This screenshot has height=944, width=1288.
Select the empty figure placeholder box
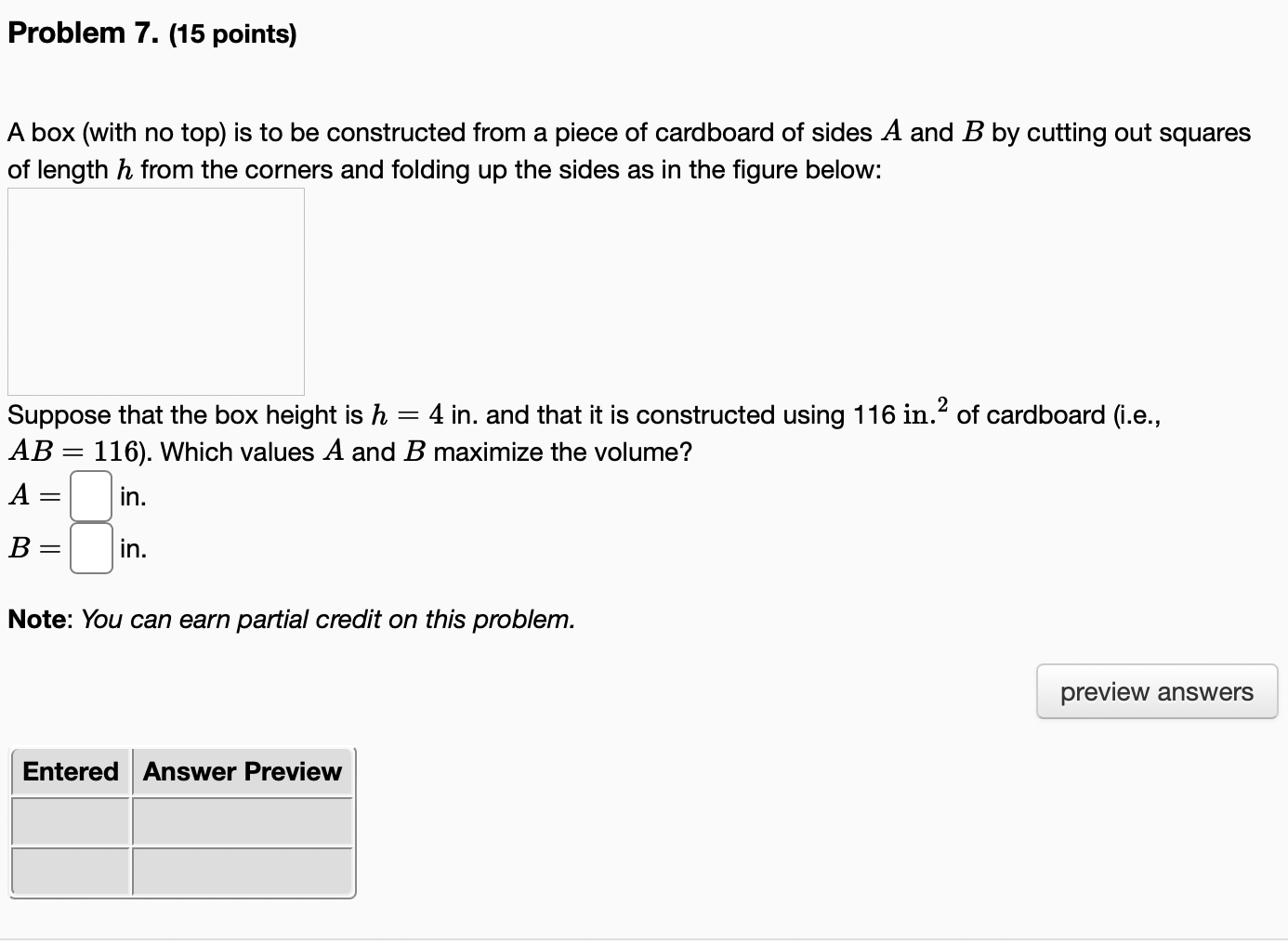156,291
